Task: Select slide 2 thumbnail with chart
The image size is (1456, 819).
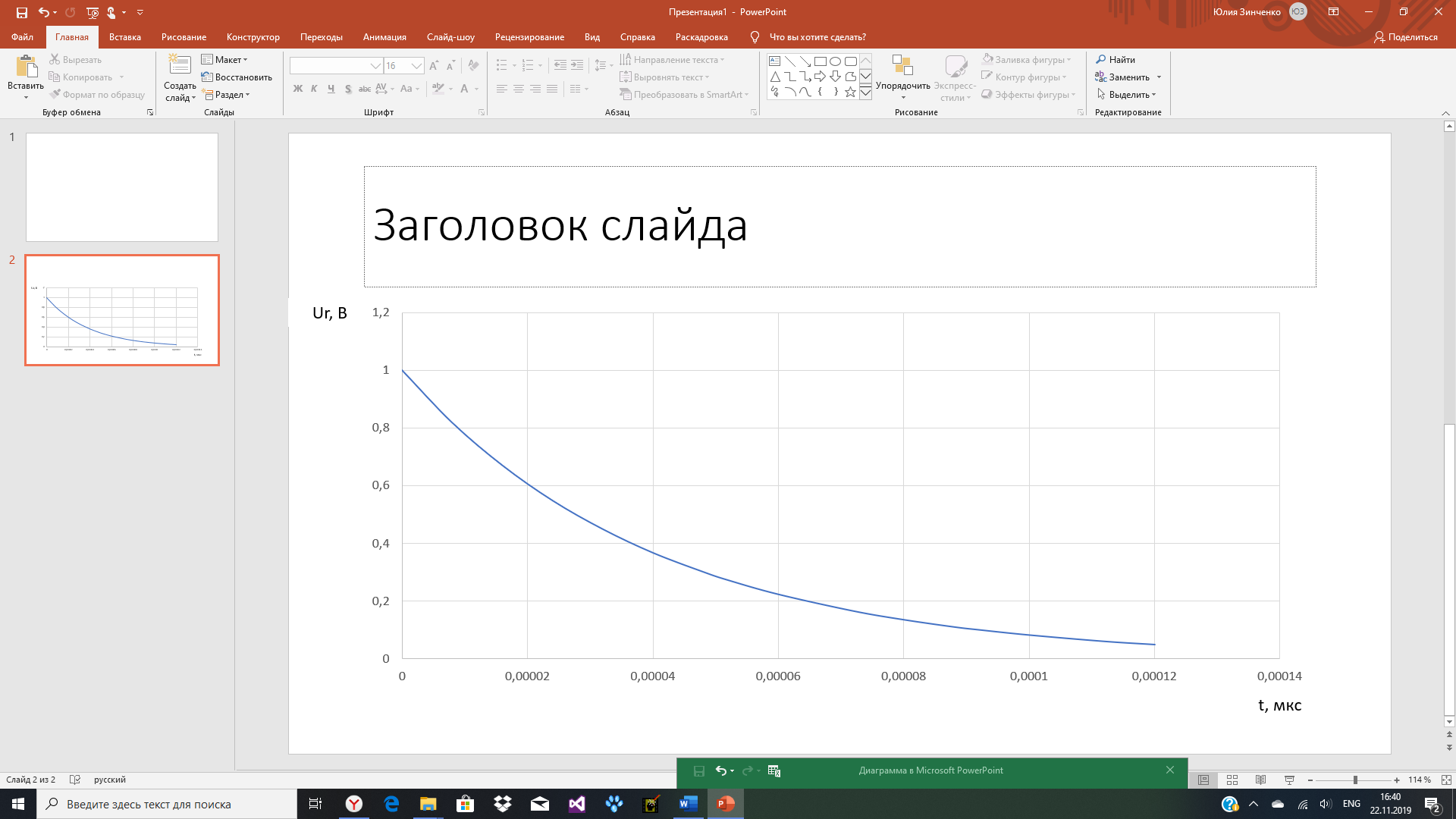Action: point(122,310)
